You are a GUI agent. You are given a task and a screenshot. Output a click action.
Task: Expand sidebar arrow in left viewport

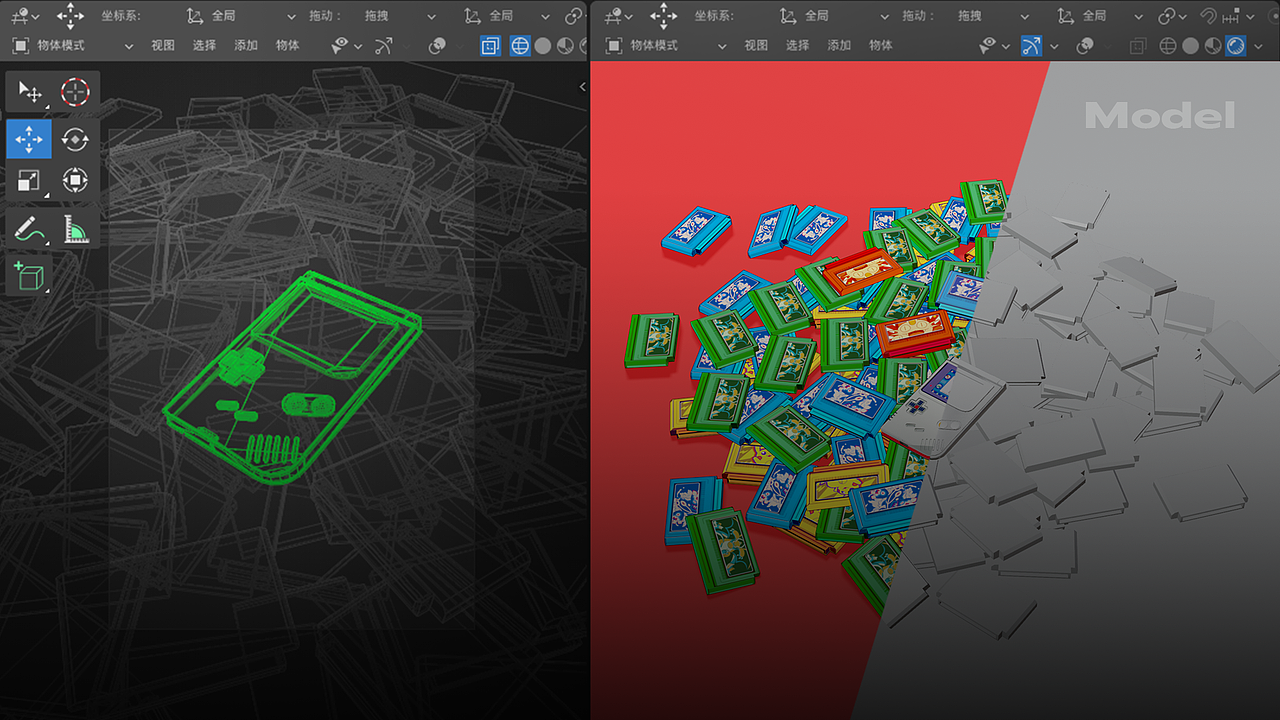pyautogui.click(x=583, y=87)
